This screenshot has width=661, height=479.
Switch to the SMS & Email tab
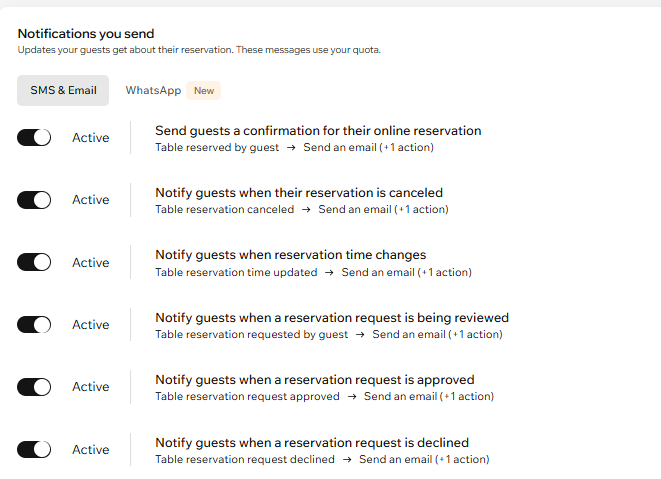[x=63, y=91]
